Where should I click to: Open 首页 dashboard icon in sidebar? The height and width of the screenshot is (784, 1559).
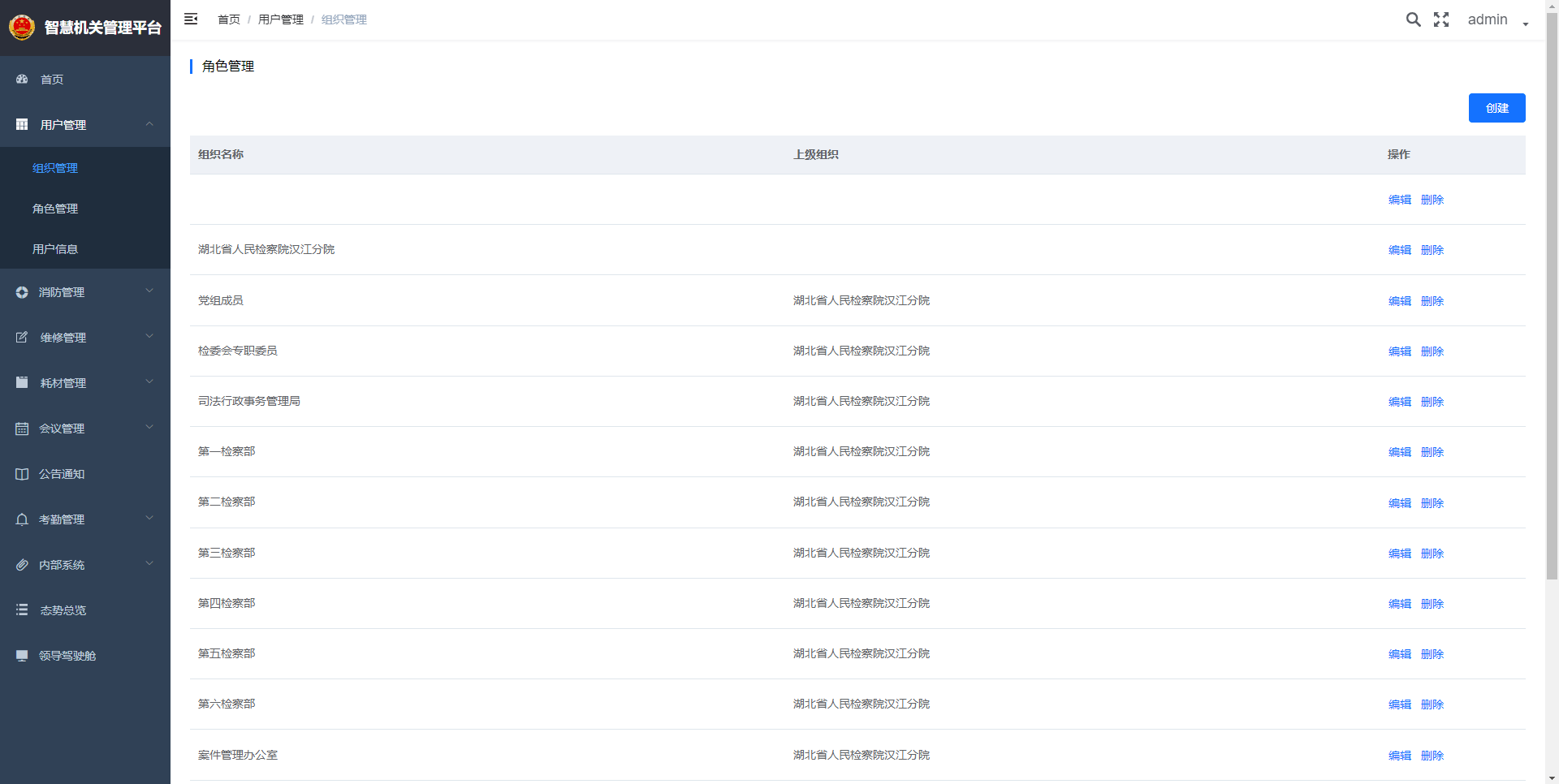pos(22,79)
